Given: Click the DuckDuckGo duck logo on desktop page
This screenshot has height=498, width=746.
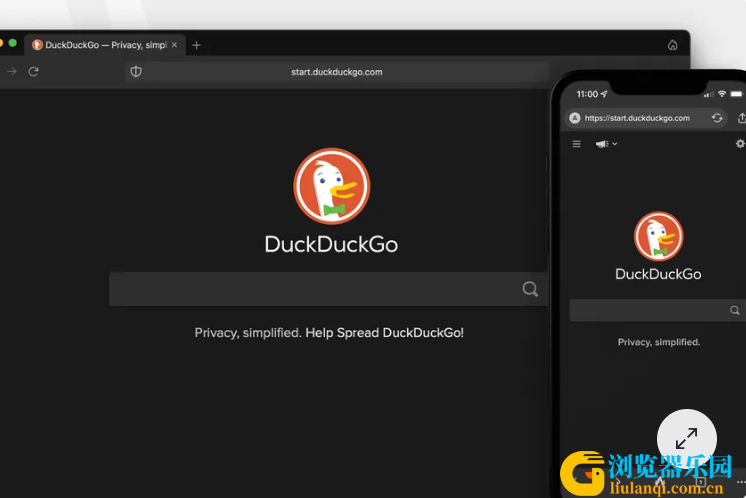Looking at the screenshot, I should [332, 186].
